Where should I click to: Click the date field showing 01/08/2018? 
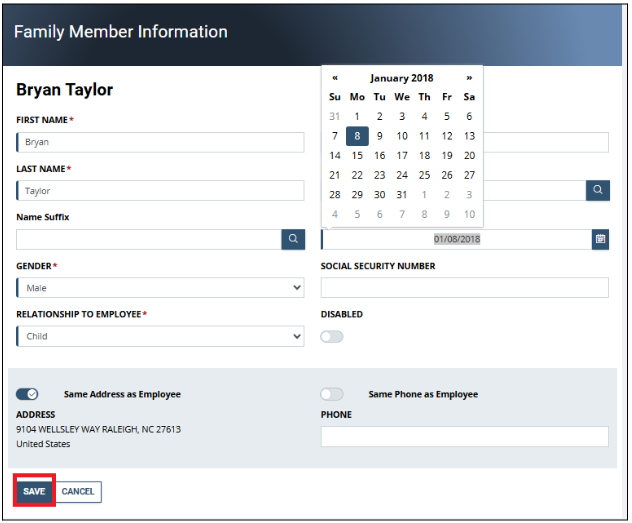coord(456,239)
